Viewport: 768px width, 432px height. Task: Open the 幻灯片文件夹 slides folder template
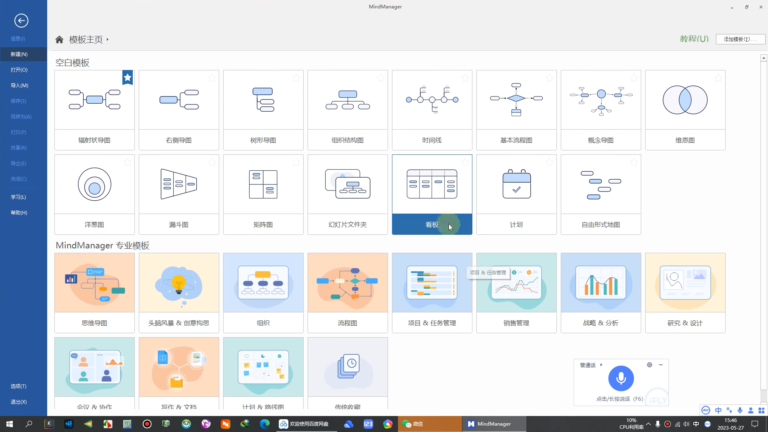pyautogui.click(x=347, y=194)
